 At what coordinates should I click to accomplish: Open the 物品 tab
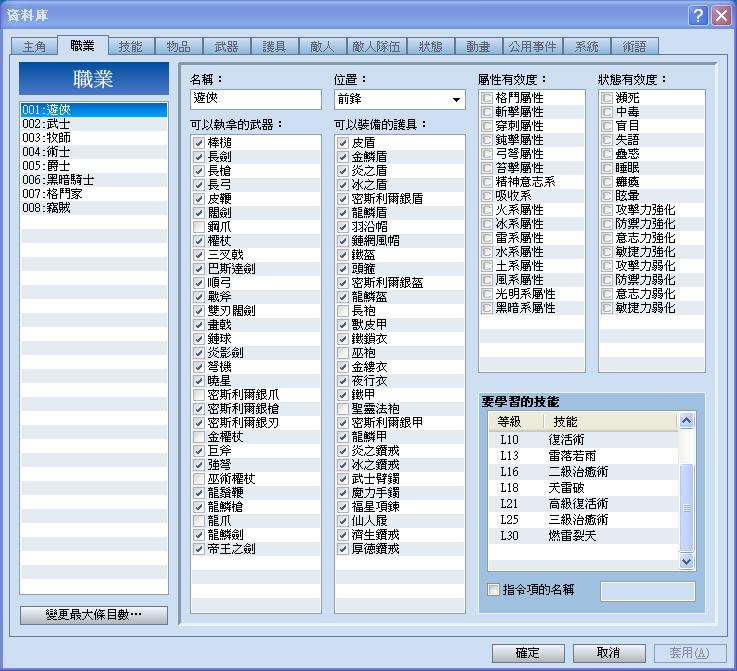[x=178, y=47]
